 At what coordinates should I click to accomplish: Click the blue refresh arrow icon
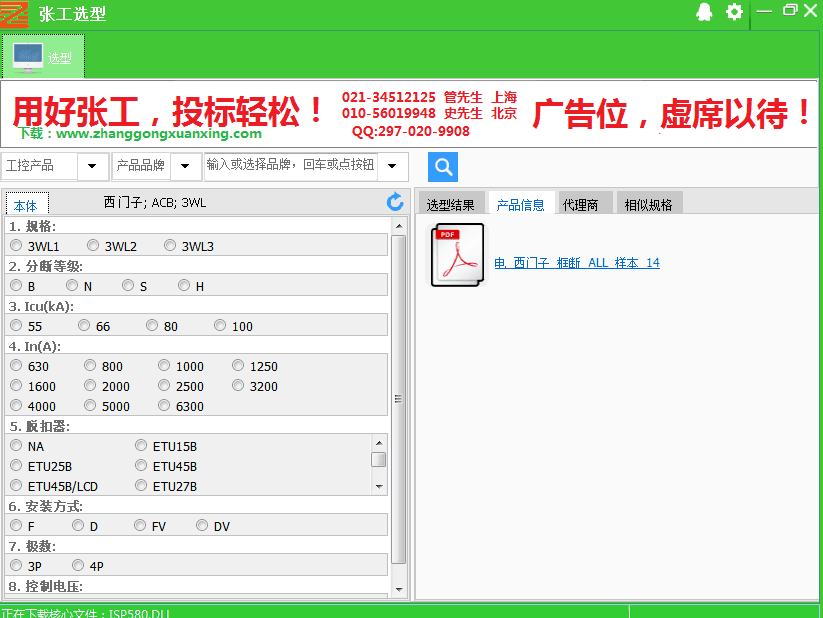(x=395, y=202)
